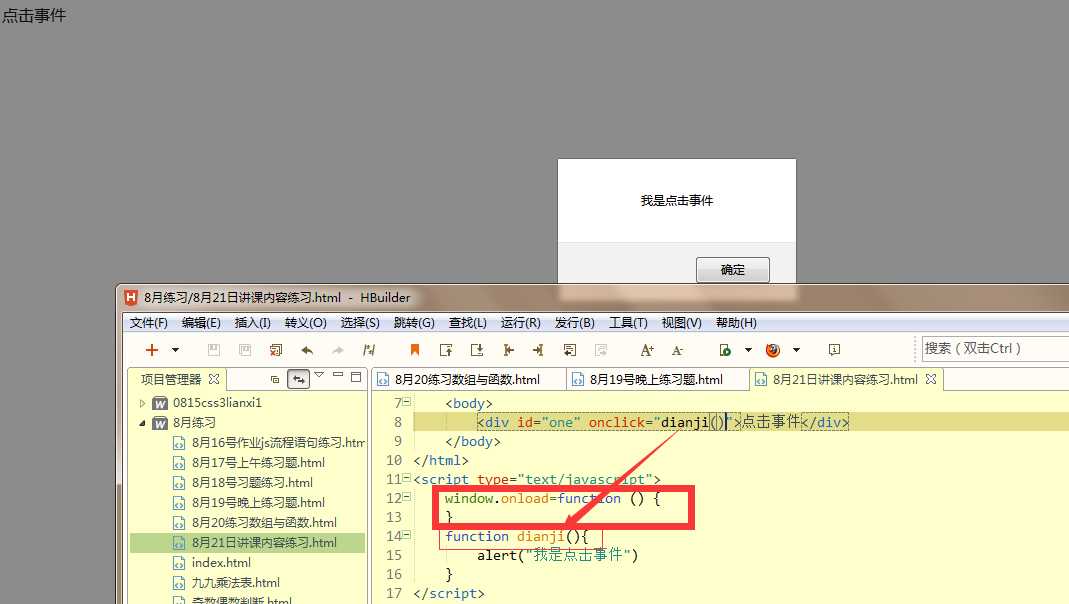Open the 查找(L) menu

coord(468,322)
